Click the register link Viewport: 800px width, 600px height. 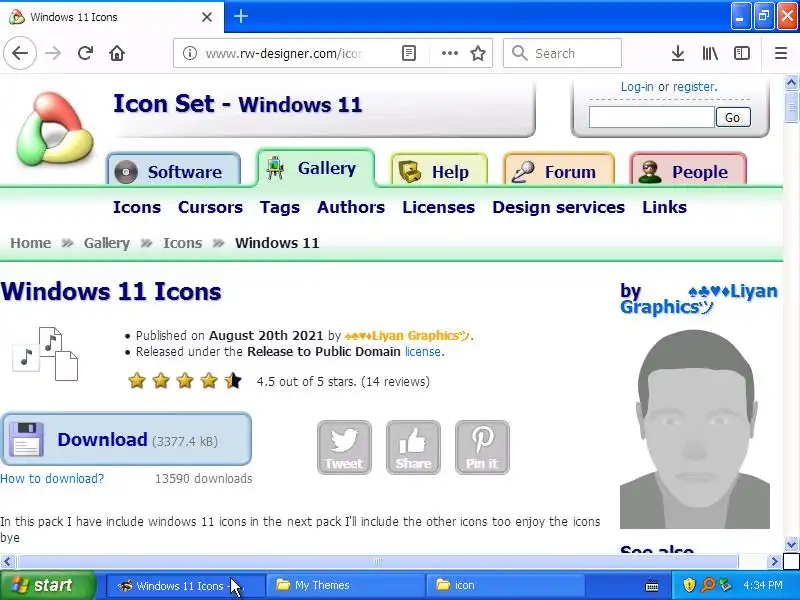coord(695,87)
